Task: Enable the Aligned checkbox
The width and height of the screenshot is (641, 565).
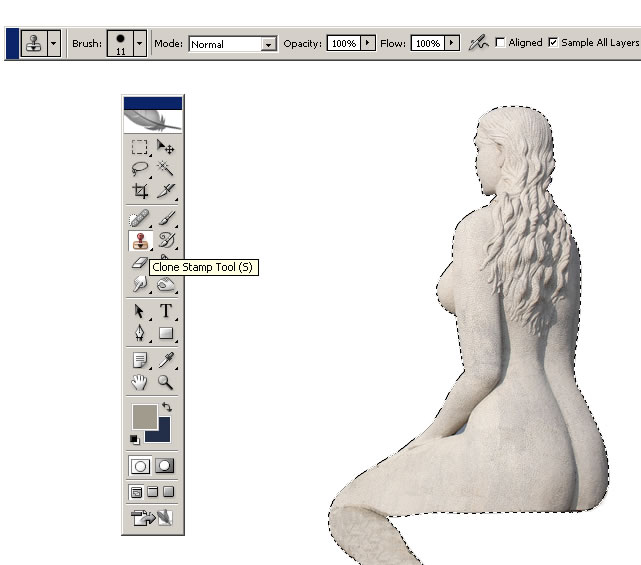Action: pyautogui.click(x=500, y=43)
